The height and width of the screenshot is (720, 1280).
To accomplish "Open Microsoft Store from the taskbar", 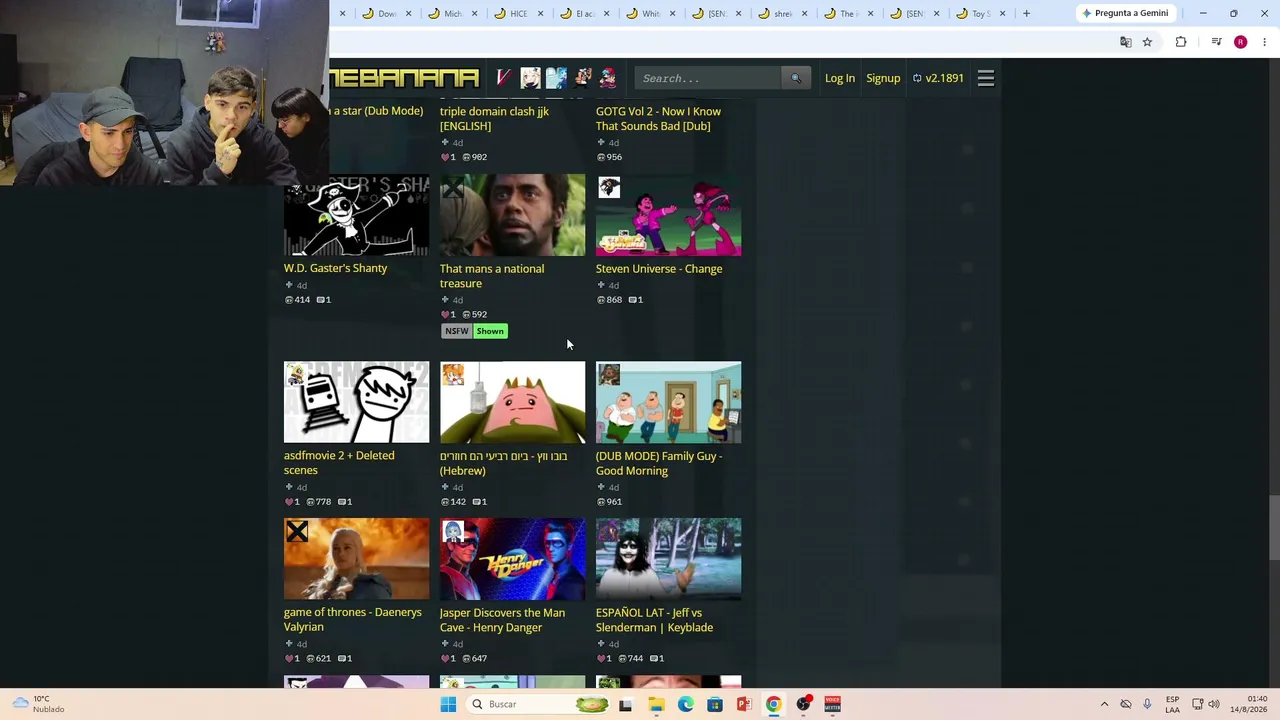I will click(715, 704).
